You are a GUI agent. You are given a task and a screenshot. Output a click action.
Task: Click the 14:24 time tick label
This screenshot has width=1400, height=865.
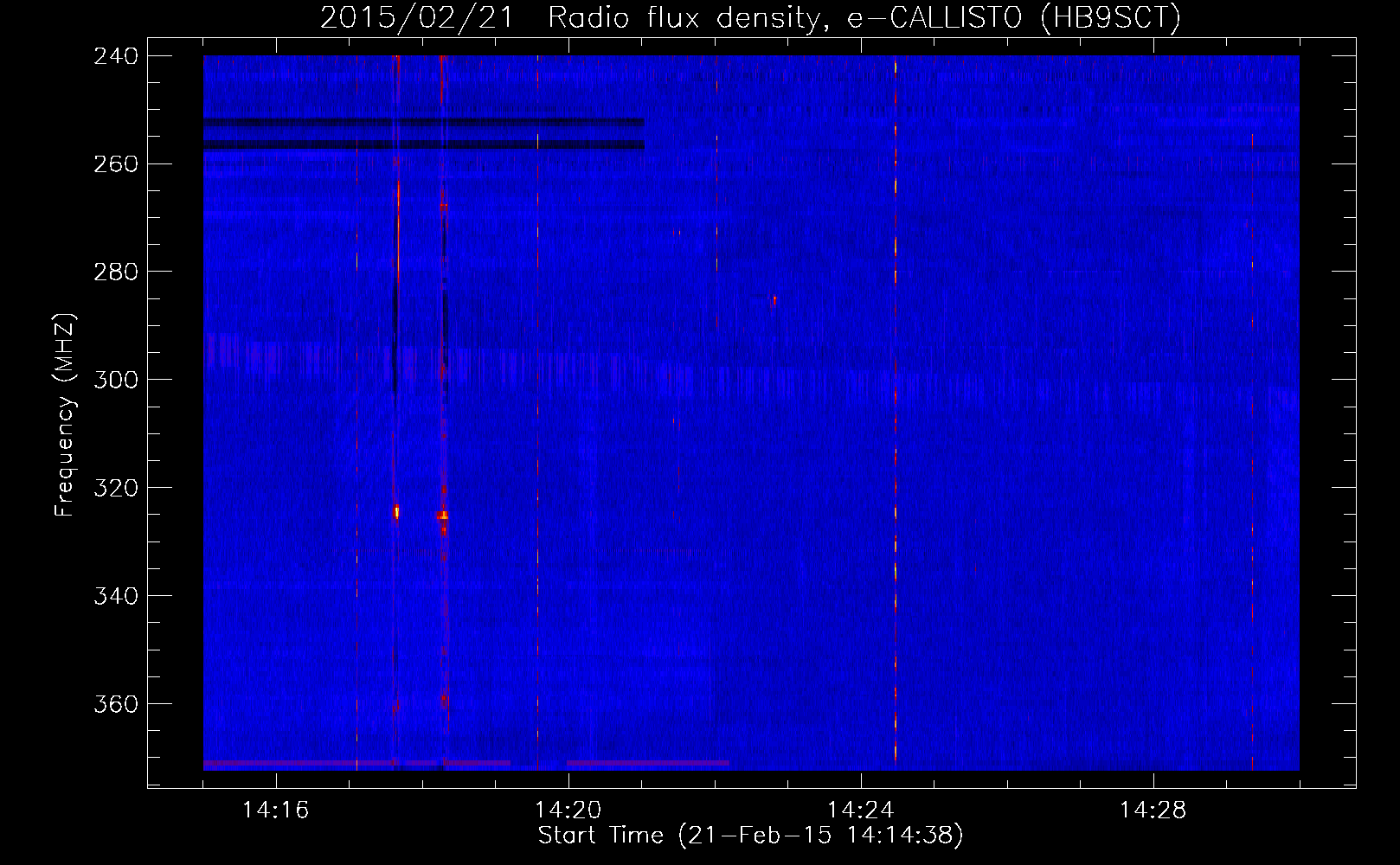861,811
